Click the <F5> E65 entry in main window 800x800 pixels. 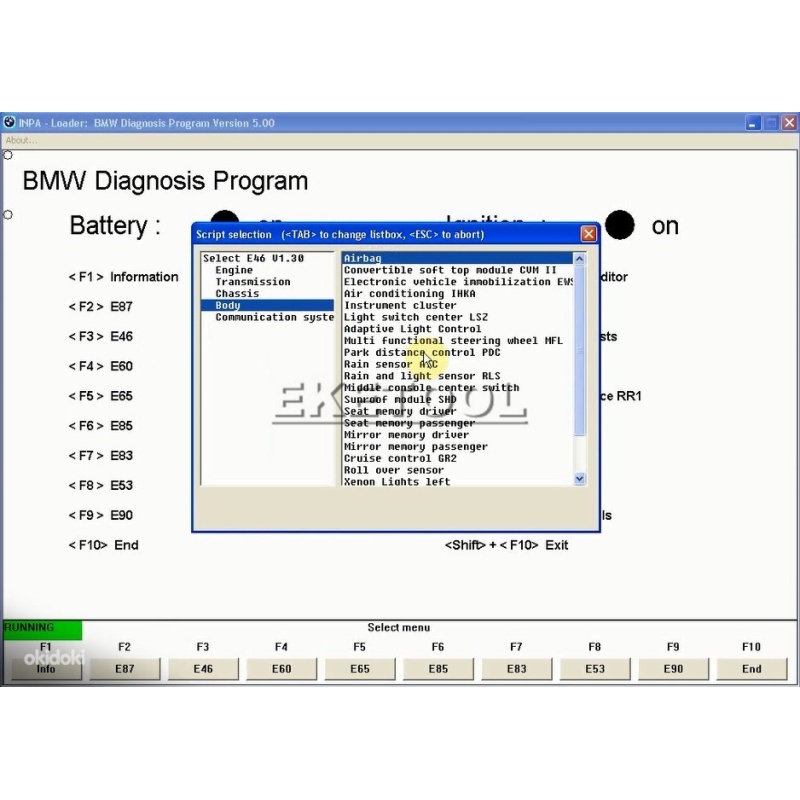click(x=101, y=396)
